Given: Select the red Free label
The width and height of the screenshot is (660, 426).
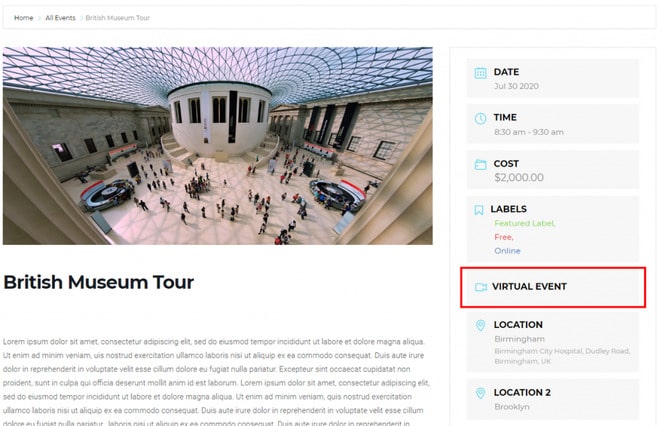Looking at the screenshot, I should click(503, 237).
